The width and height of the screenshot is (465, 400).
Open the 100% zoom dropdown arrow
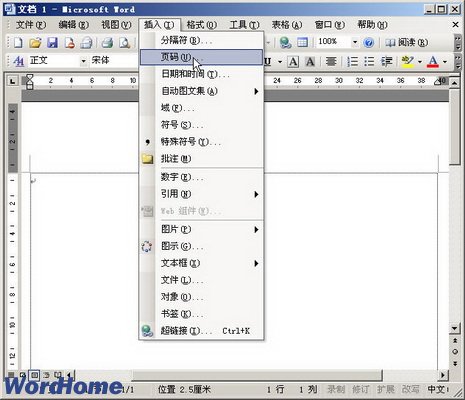pyautogui.click(x=355, y=42)
